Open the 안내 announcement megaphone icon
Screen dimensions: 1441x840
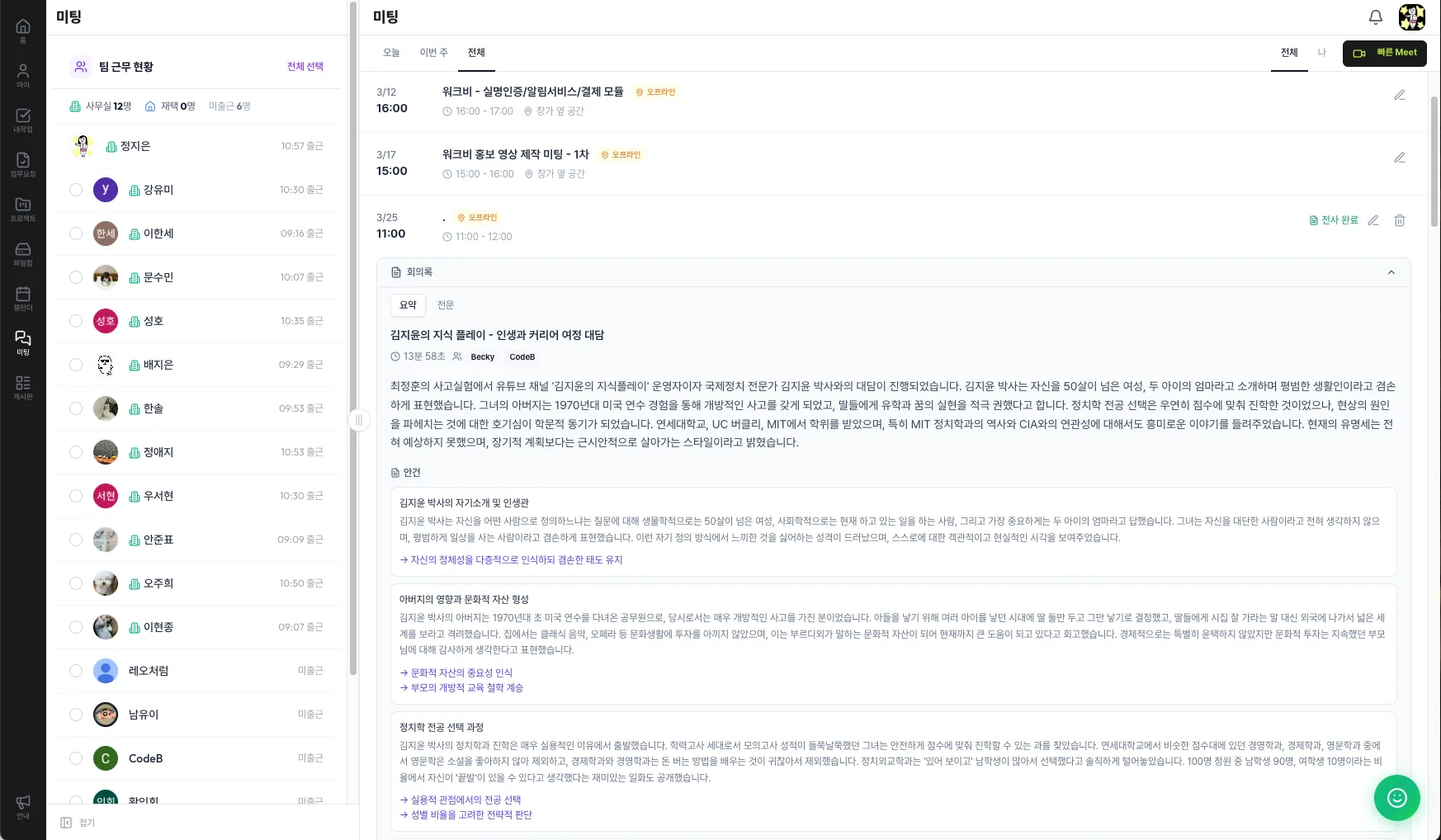(x=23, y=806)
